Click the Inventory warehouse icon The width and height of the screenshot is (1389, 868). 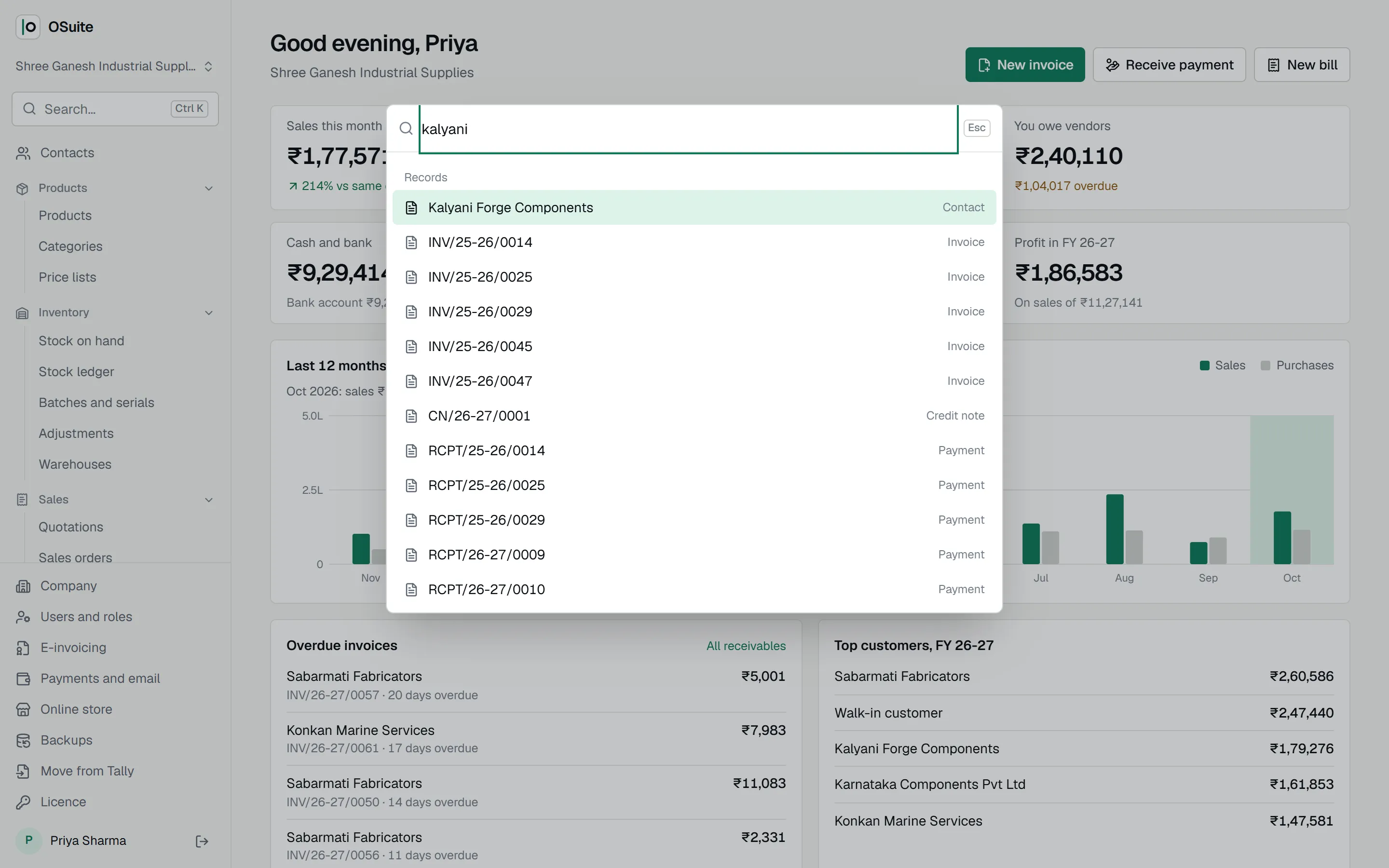22,313
